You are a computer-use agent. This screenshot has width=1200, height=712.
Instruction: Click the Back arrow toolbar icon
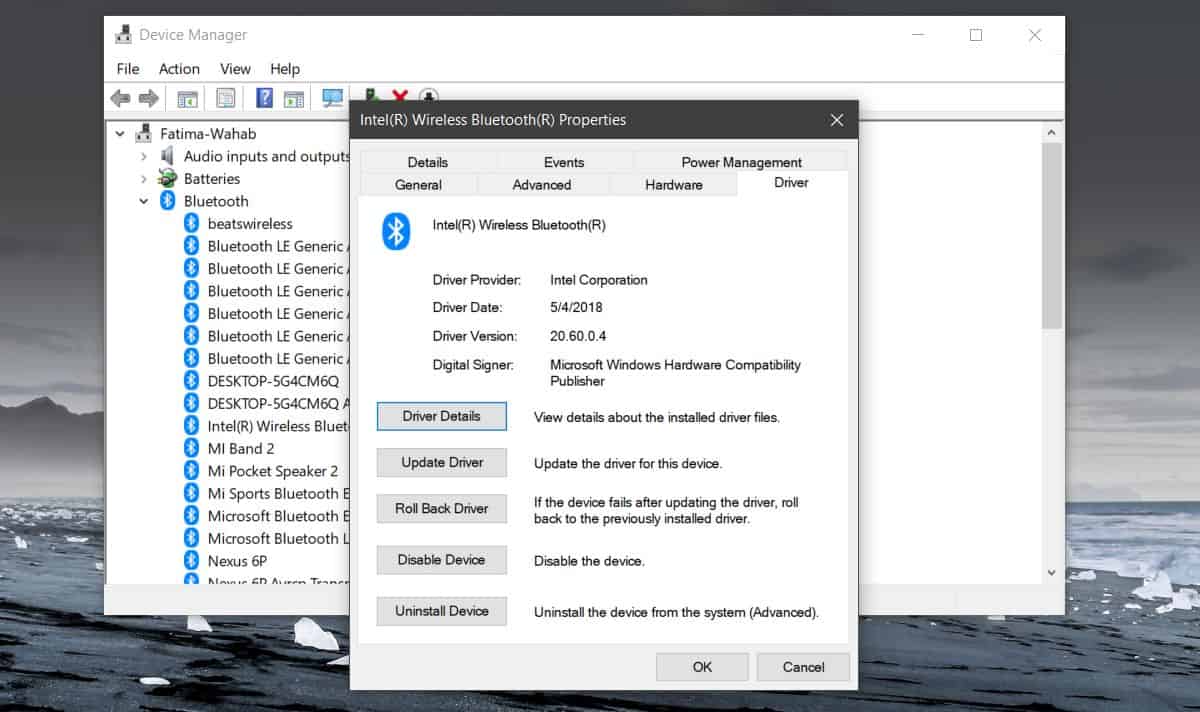click(120, 98)
